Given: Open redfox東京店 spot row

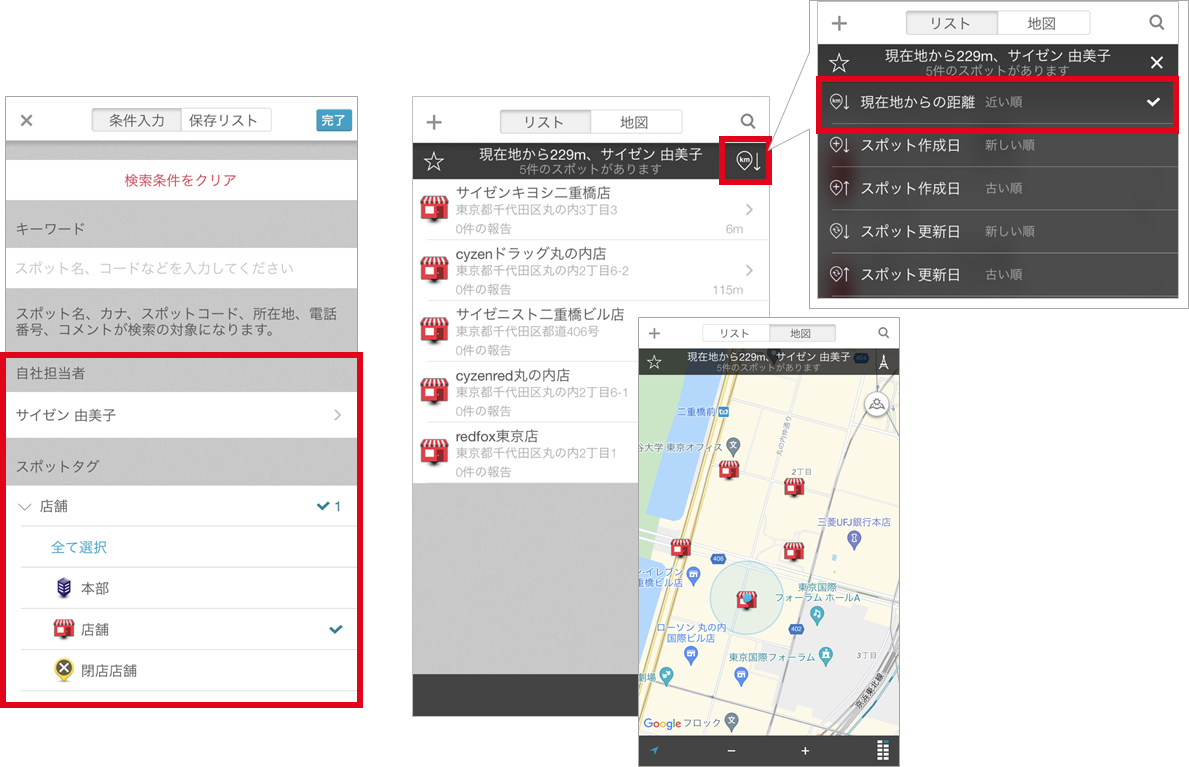Looking at the screenshot, I should (x=526, y=453).
